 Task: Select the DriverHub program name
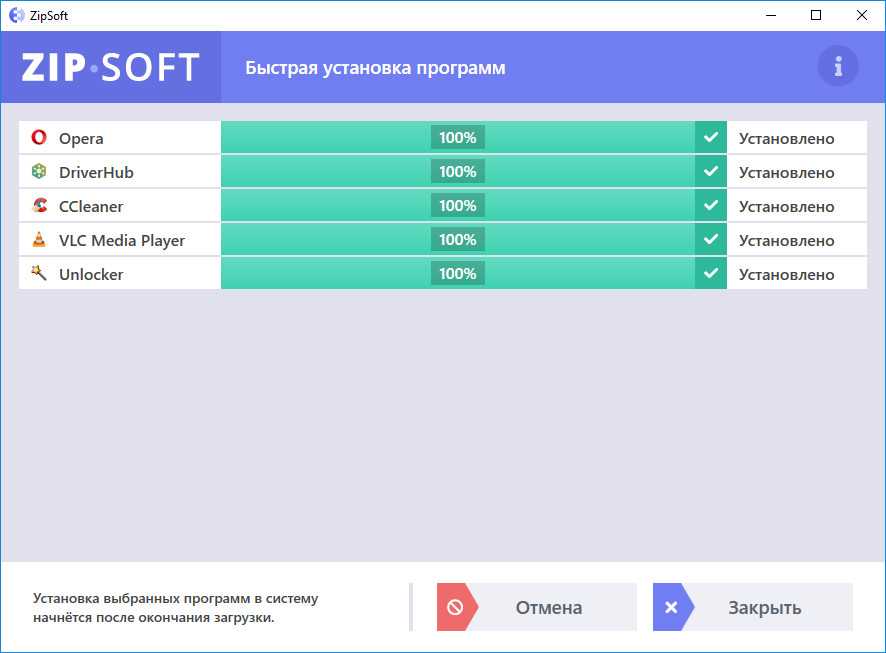[x=96, y=172]
